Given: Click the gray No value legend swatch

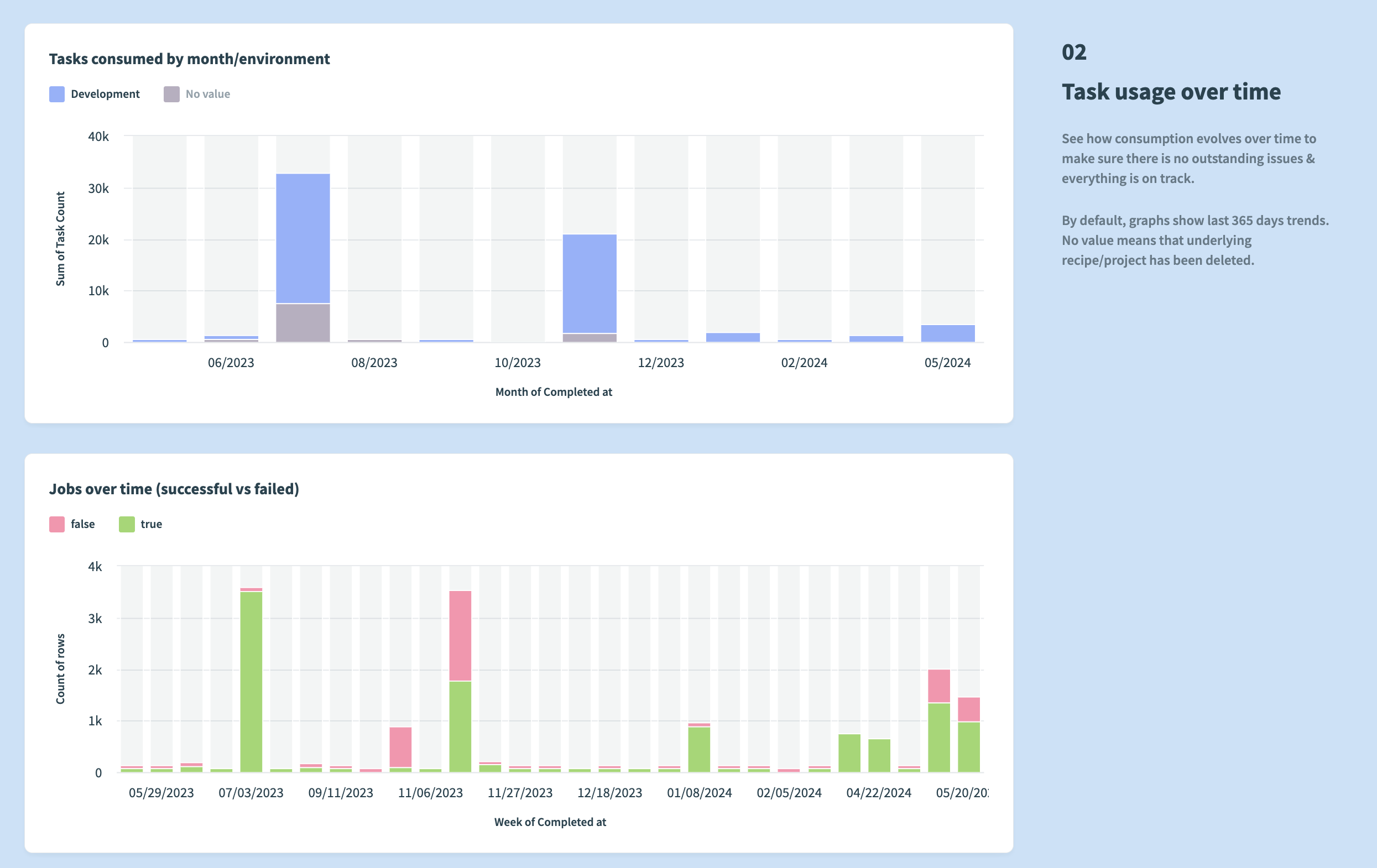Looking at the screenshot, I should click(x=171, y=93).
